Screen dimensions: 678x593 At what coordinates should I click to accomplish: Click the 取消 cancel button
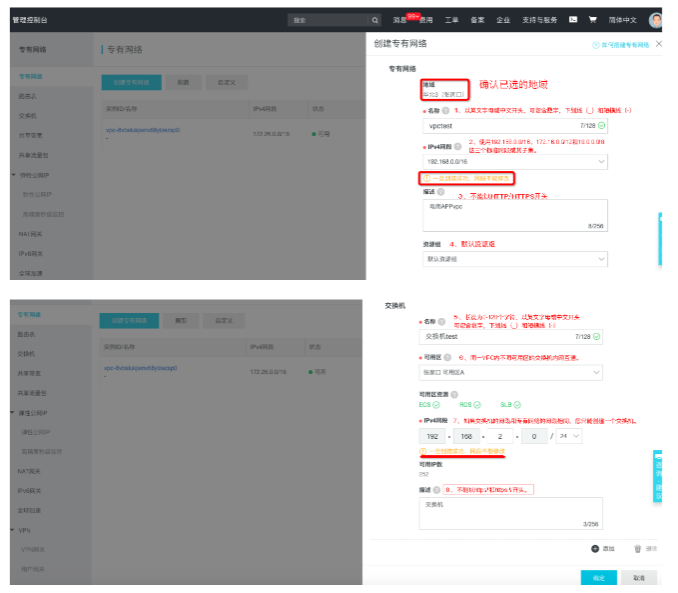639,577
